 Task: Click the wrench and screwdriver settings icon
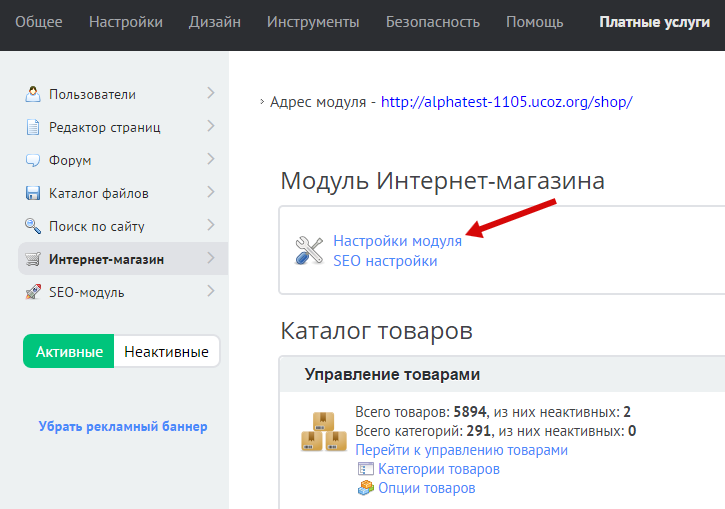pos(309,250)
